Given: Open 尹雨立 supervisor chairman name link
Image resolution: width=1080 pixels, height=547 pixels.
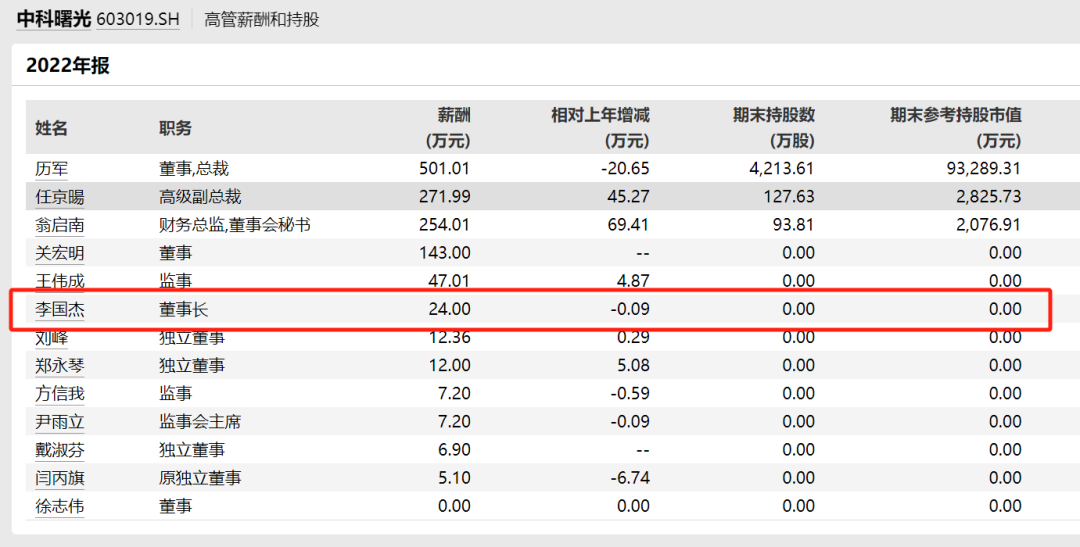Looking at the screenshot, I should click(60, 422).
